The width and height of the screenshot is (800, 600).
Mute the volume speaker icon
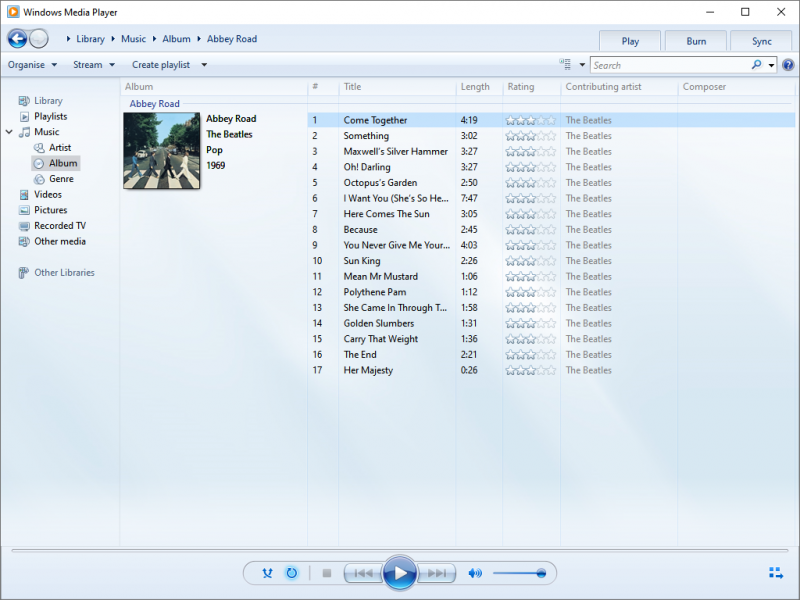pyautogui.click(x=475, y=573)
